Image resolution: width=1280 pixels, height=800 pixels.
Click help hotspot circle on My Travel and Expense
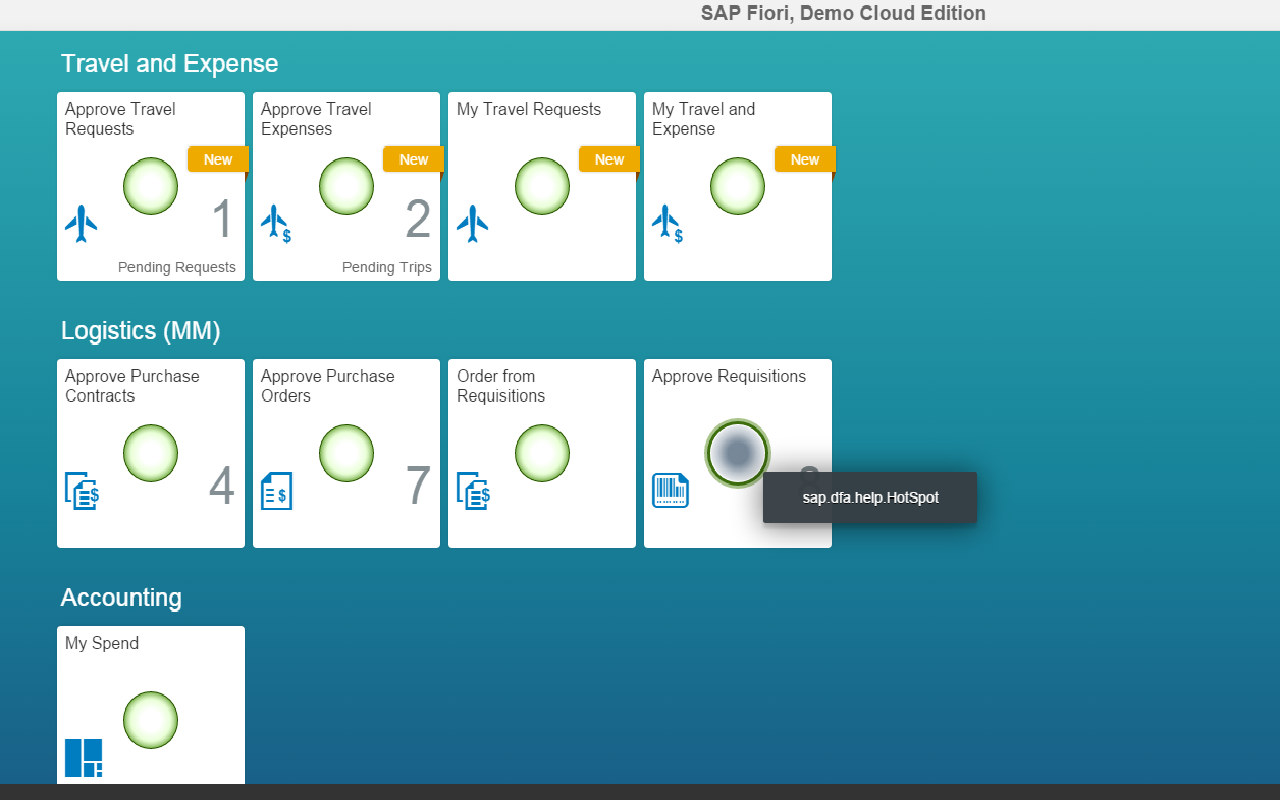pos(738,186)
